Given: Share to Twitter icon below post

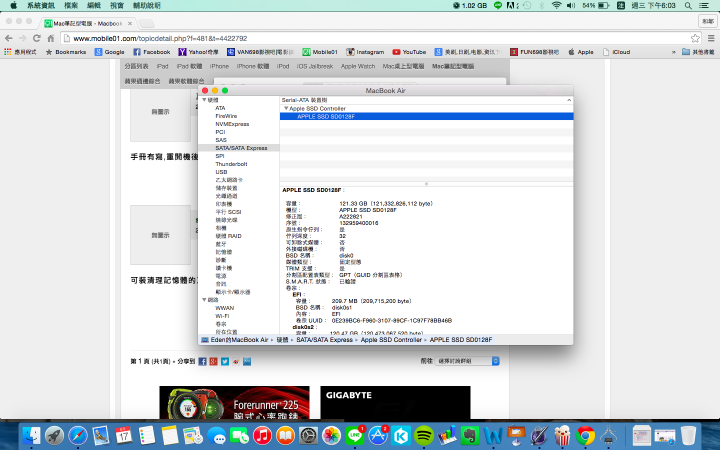Looking at the screenshot, I should point(225,362).
